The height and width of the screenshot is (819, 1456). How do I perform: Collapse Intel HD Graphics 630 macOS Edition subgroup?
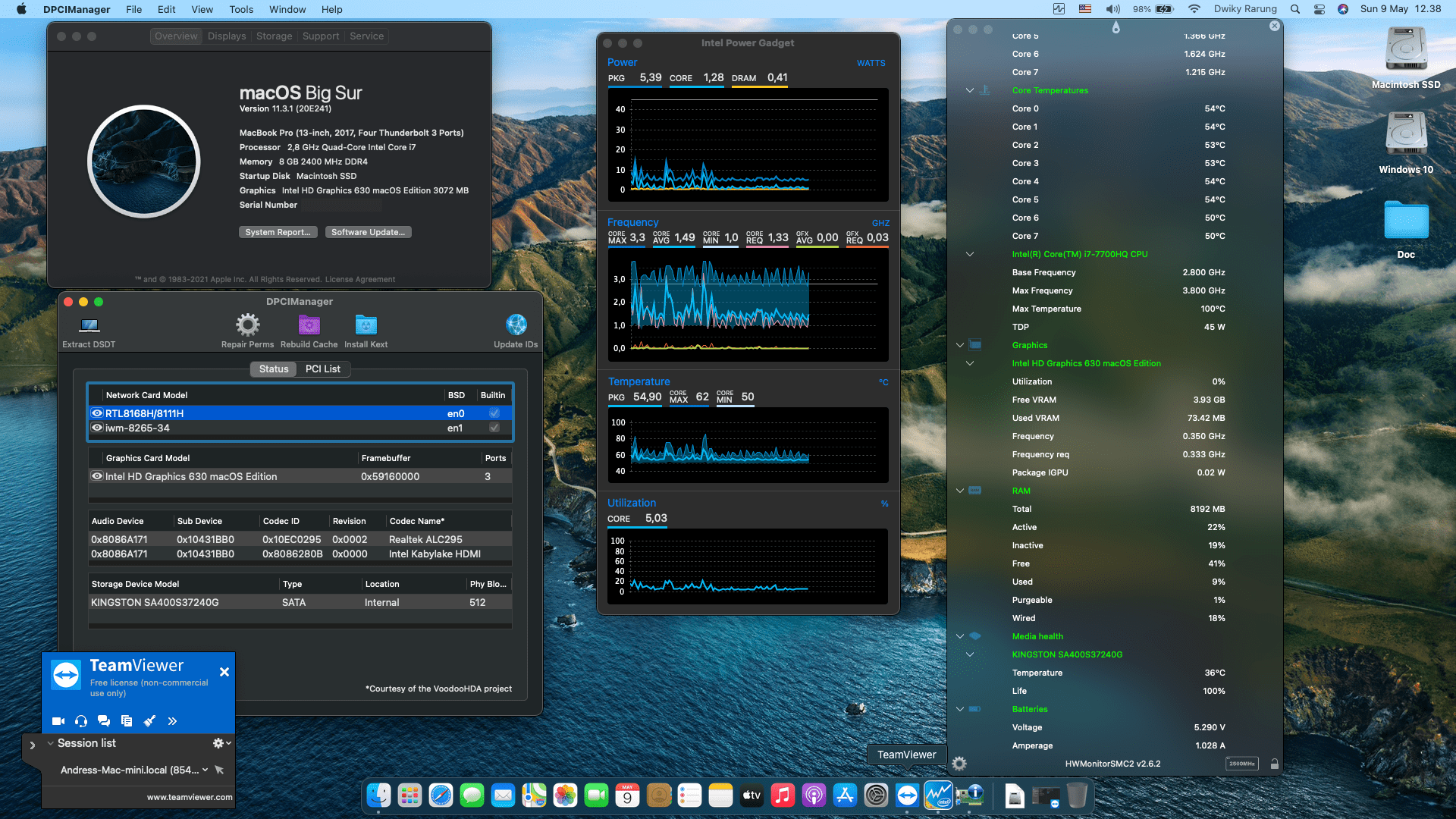970,363
